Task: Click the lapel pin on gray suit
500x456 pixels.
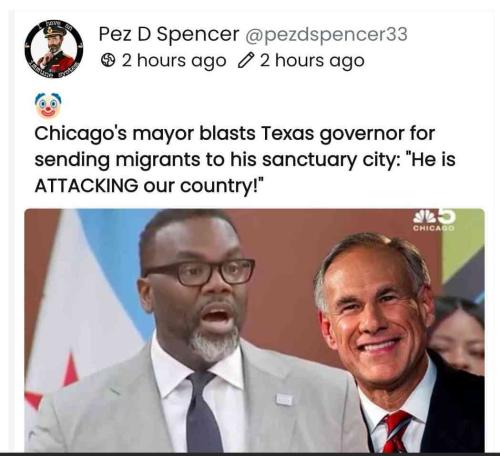Action: tap(284, 399)
